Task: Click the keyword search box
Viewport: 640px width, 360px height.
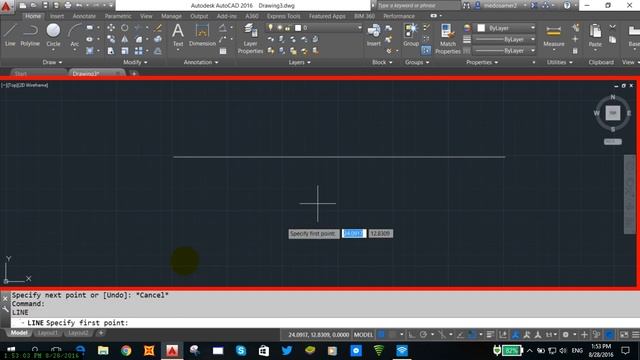Action: pos(417,5)
